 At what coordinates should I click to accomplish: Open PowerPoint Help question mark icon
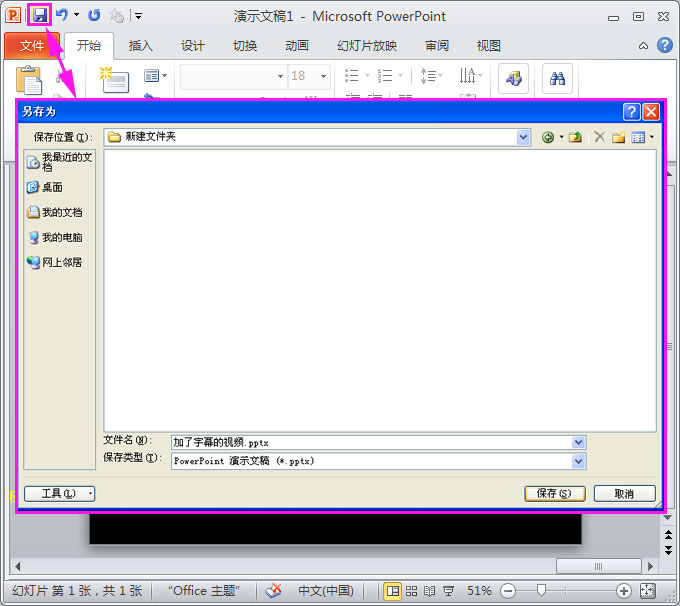coord(664,45)
